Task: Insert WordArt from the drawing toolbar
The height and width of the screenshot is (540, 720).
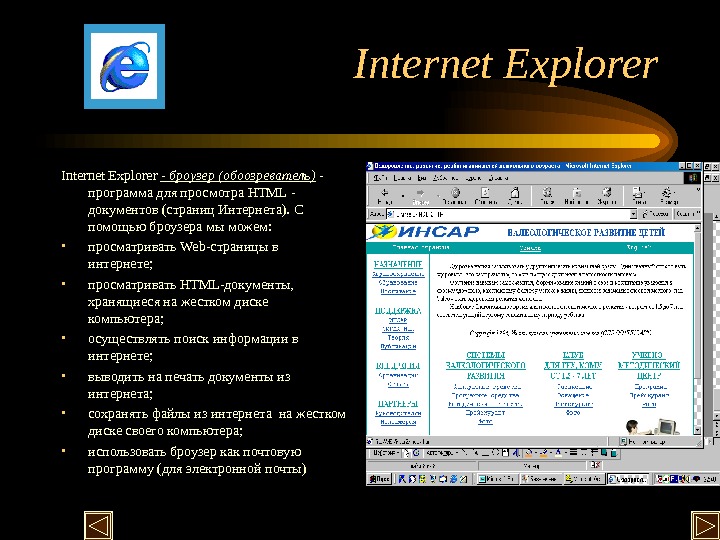Action: (516, 453)
